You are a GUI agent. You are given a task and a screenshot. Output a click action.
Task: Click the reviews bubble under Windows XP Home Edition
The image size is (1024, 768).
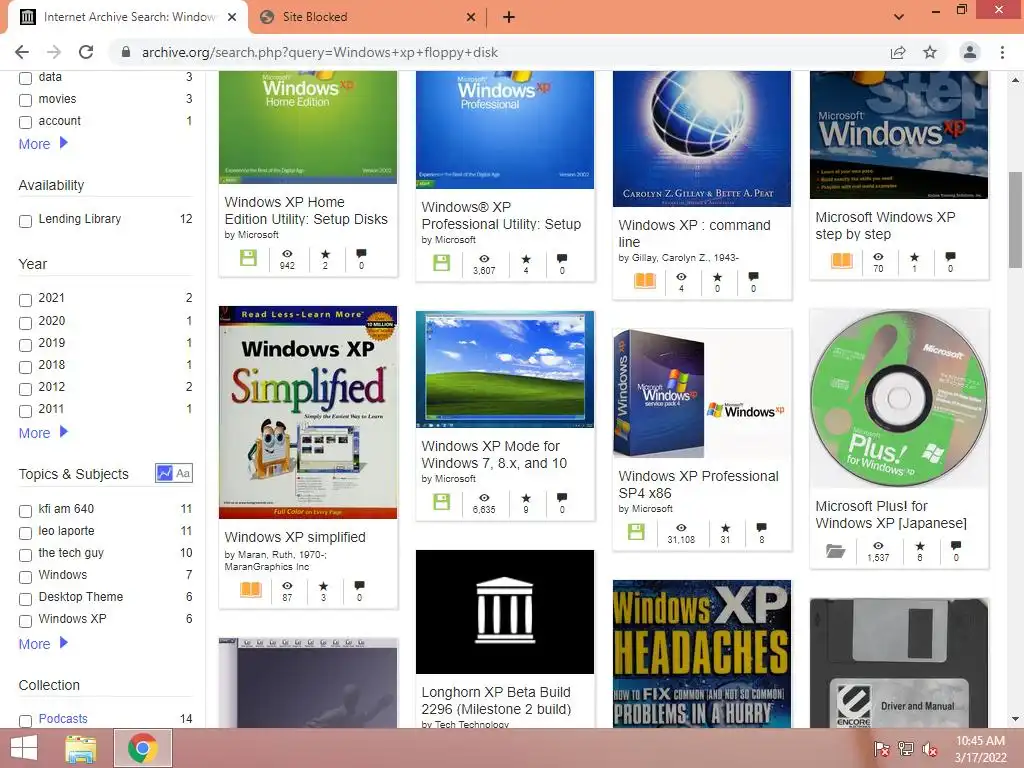pyautogui.click(x=361, y=253)
